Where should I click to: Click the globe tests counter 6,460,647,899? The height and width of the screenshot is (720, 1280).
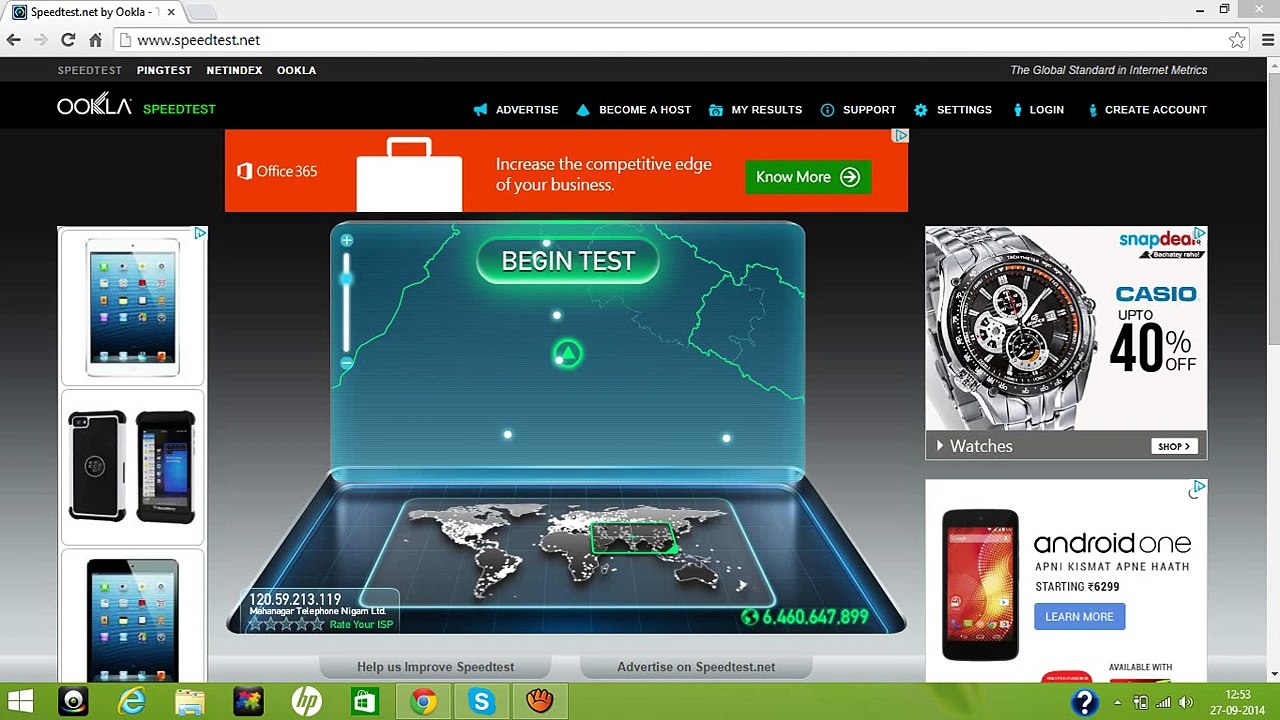click(805, 617)
